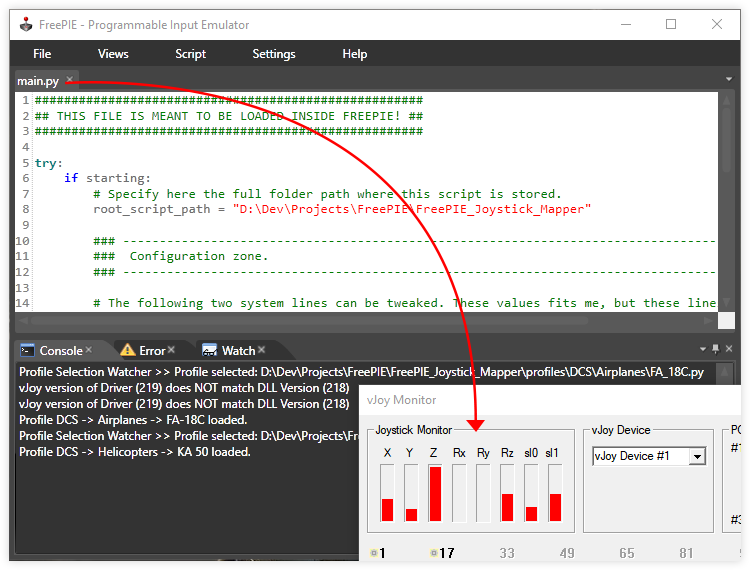This screenshot has width=750, height=570.
Task: Click button number 65 in vJoy Monitor
Action: 627,553
